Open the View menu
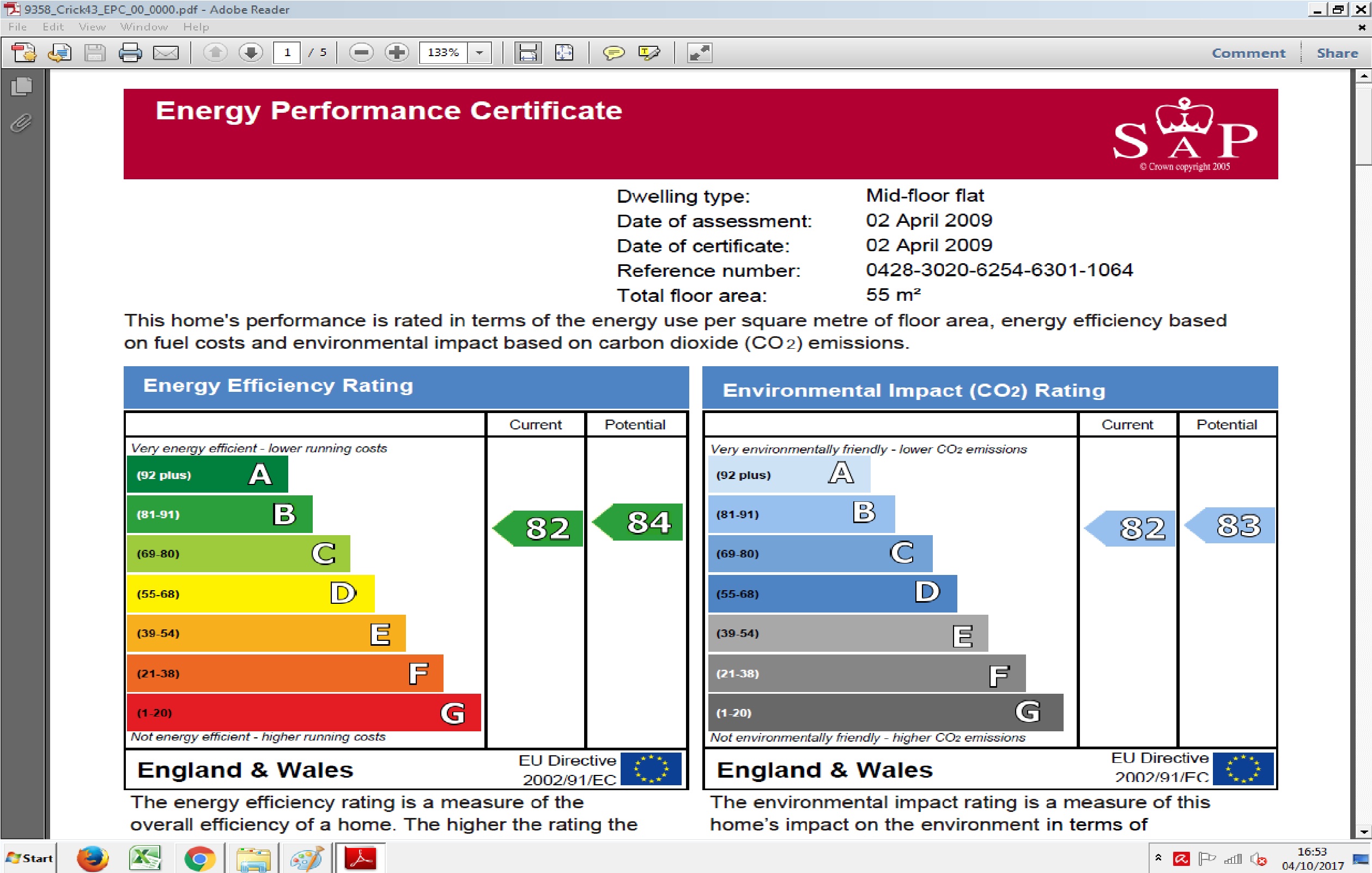Image resolution: width=1372 pixels, height=873 pixels. click(x=92, y=27)
